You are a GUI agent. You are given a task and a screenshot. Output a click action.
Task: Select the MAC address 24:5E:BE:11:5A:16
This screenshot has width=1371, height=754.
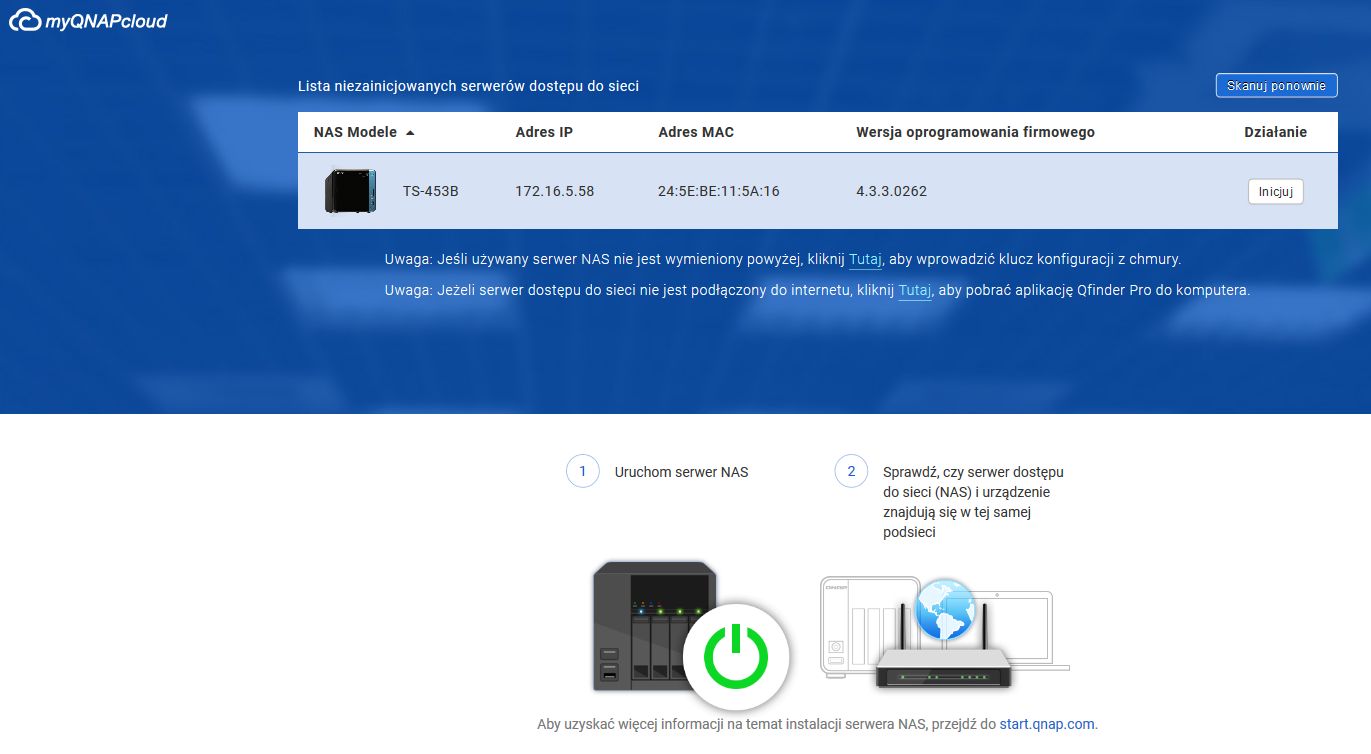719,191
